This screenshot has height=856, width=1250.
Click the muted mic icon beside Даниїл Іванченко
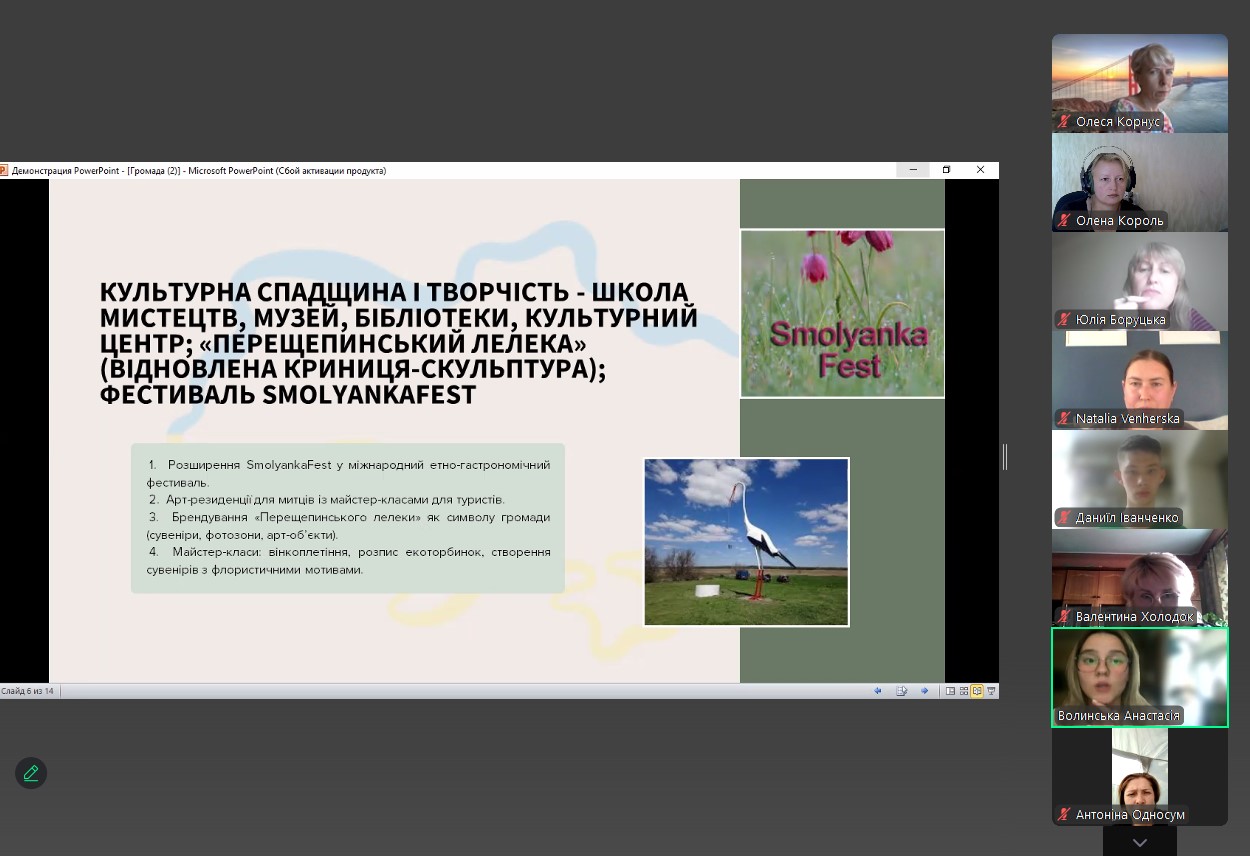(x=1065, y=518)
